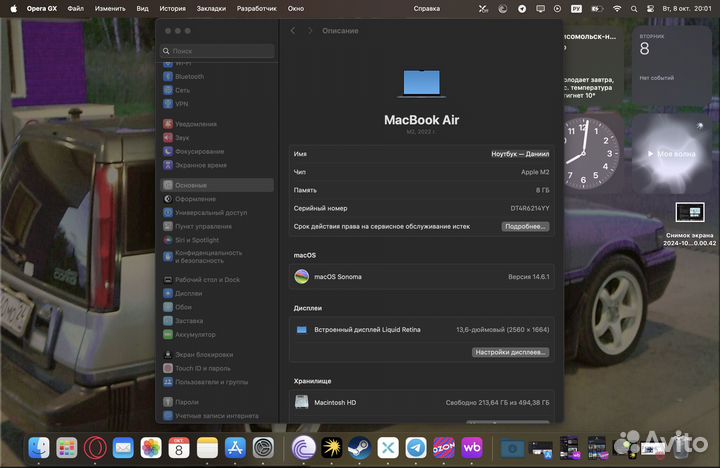Open Finder from the Dock
Screen dimensions: 720x468
[39, 448]
